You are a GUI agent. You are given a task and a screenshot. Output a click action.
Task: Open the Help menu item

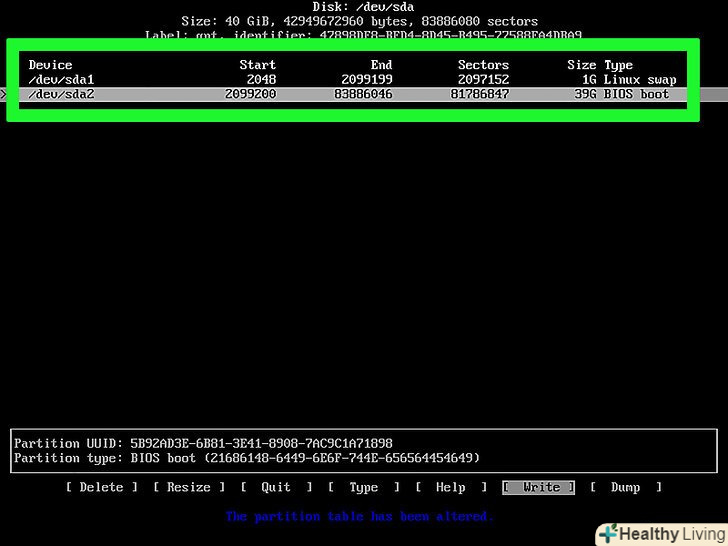coord(450,487)
